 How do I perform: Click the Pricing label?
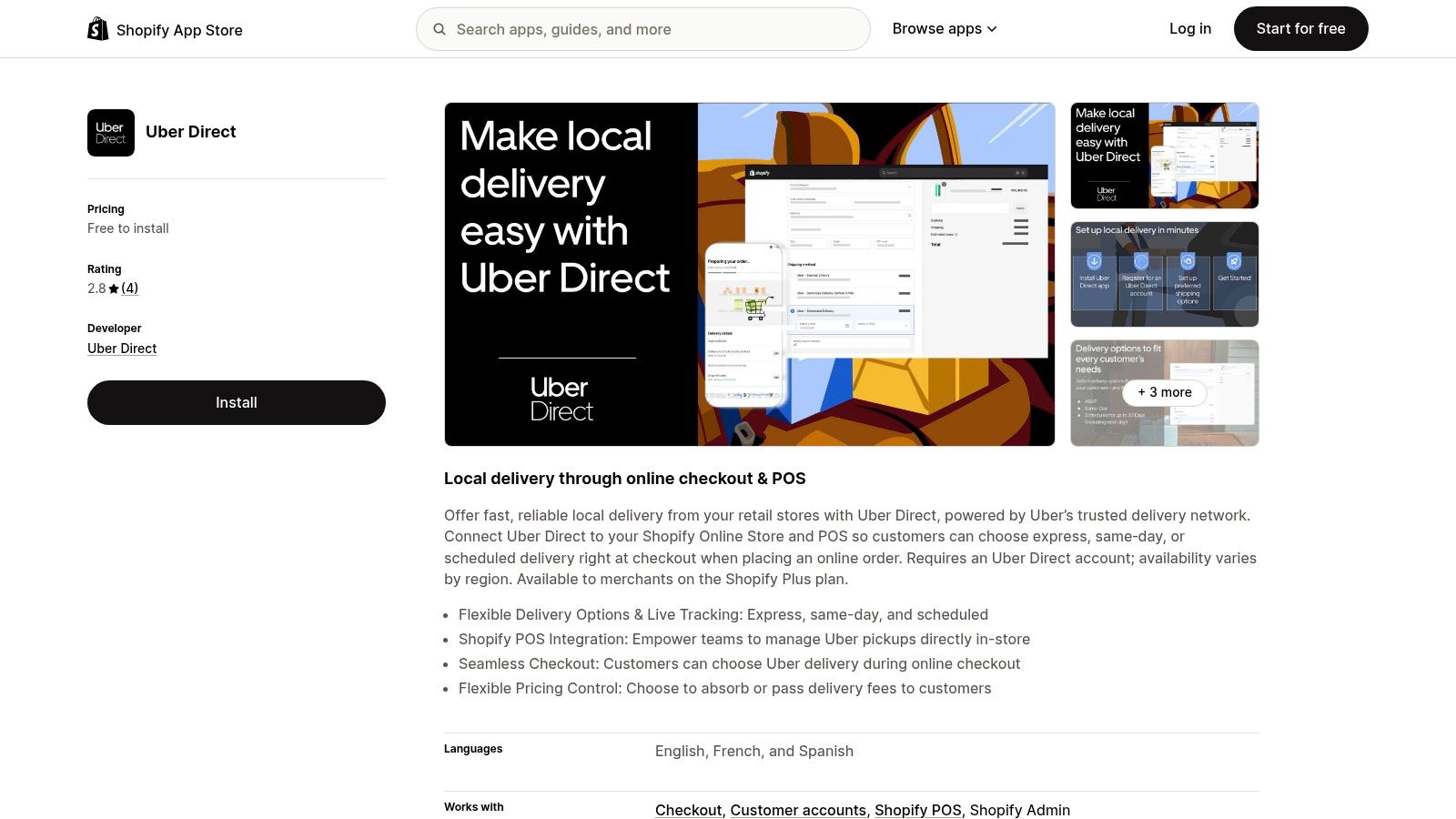(106, 209)
